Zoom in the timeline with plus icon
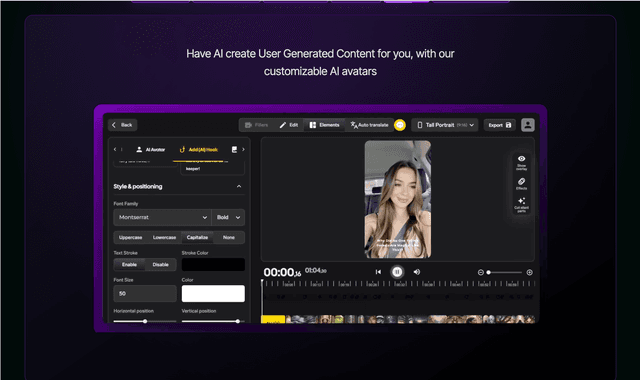 (529, 272)
